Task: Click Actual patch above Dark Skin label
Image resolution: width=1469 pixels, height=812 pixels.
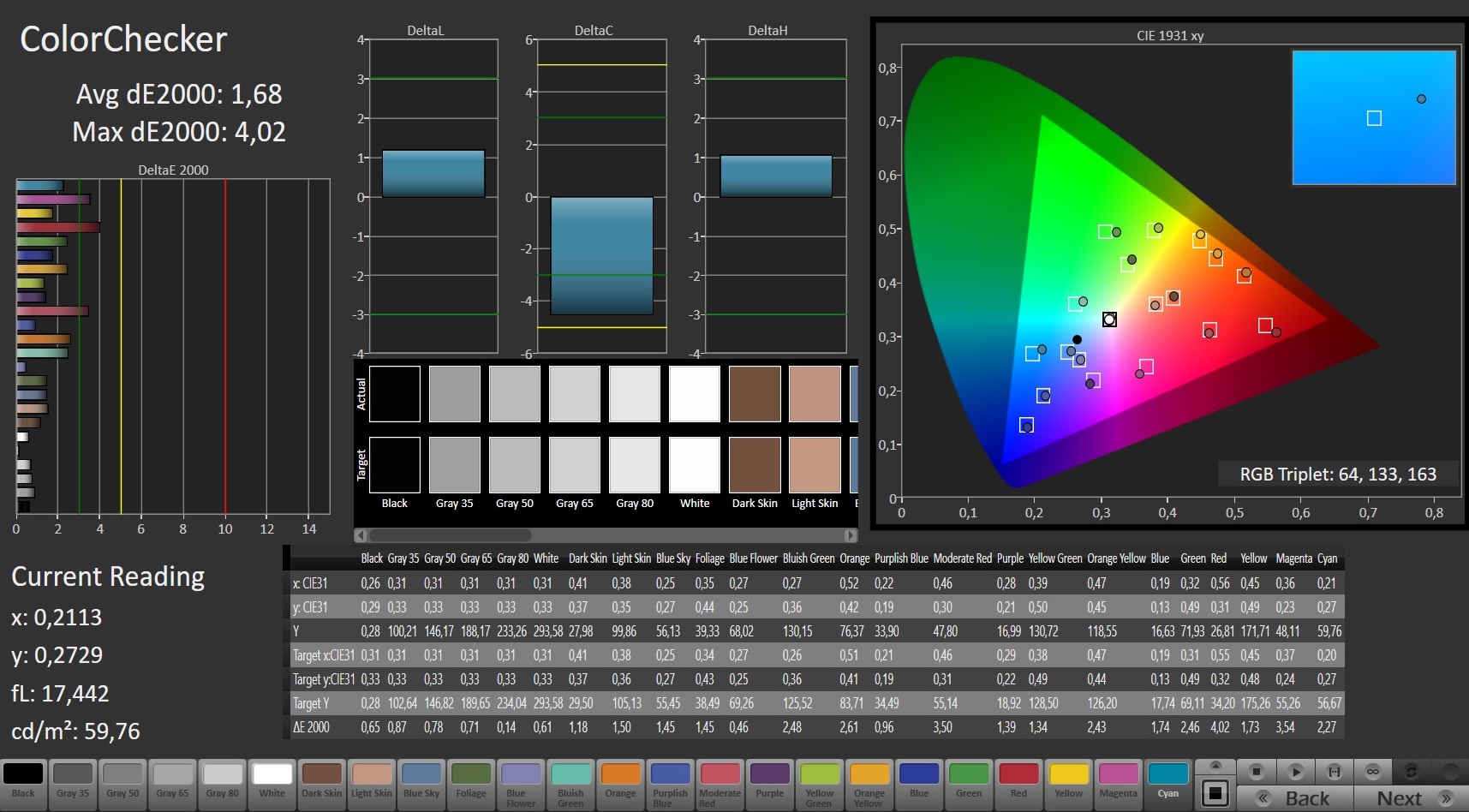Action: pos(755,394)
